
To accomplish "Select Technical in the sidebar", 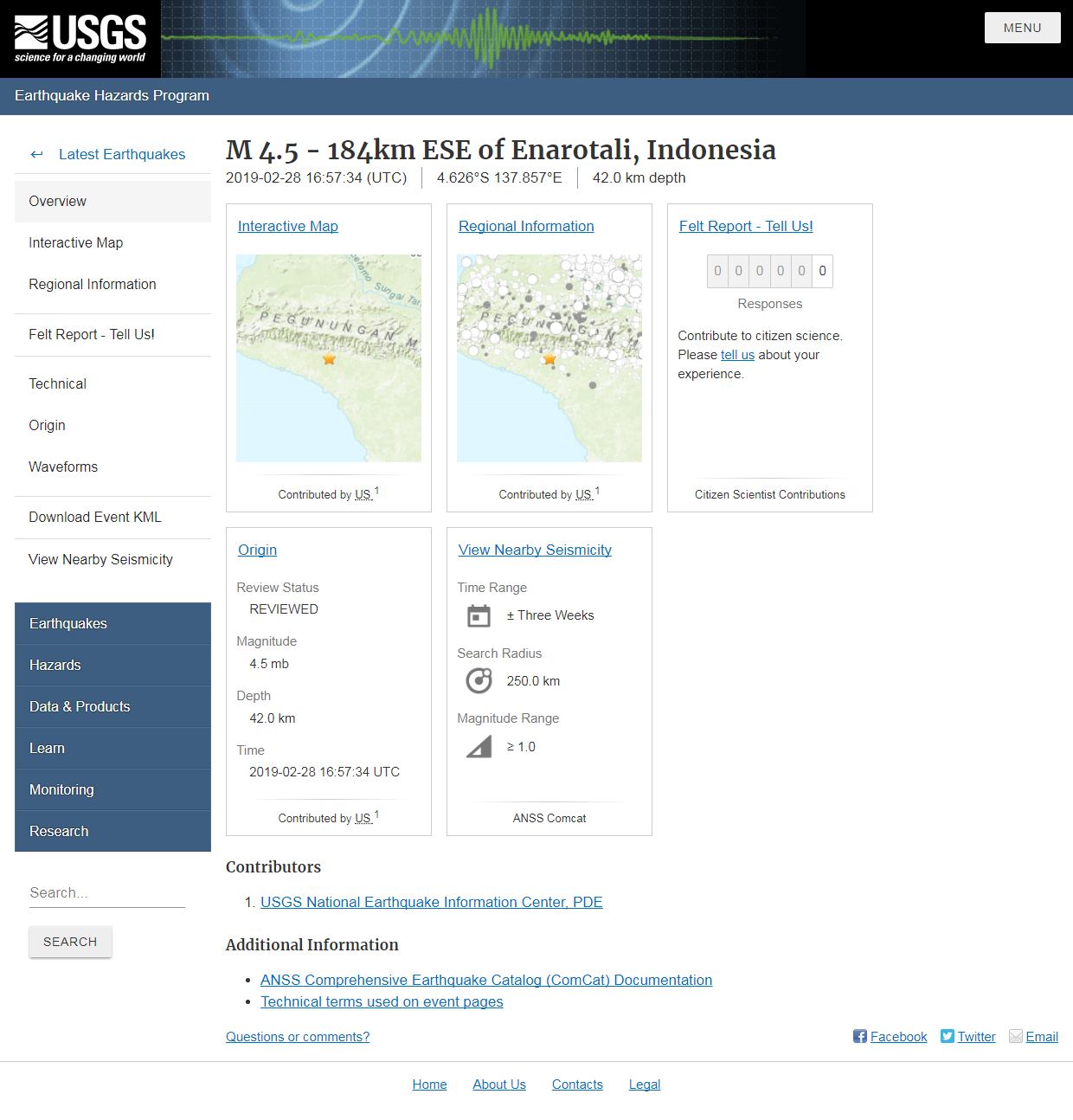I will point(112,383).
